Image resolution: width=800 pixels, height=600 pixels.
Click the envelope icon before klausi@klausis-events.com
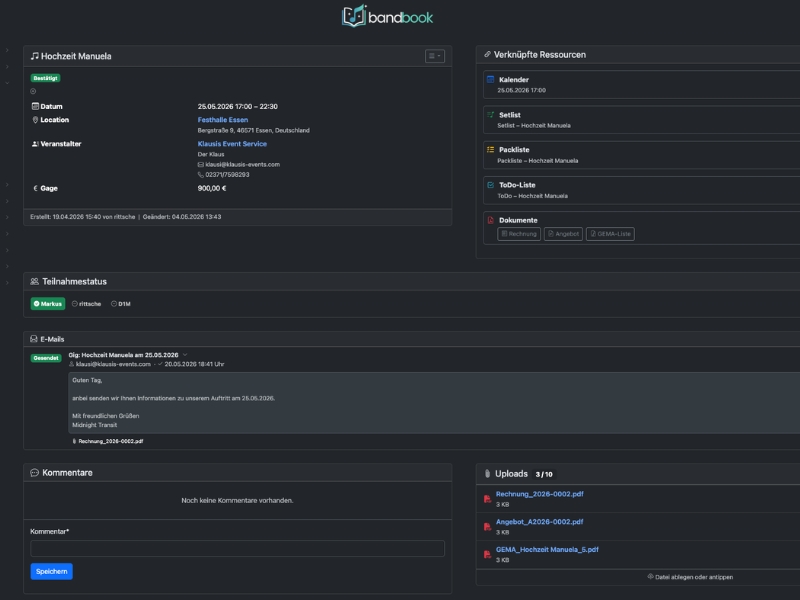click(x=201, y=165)
